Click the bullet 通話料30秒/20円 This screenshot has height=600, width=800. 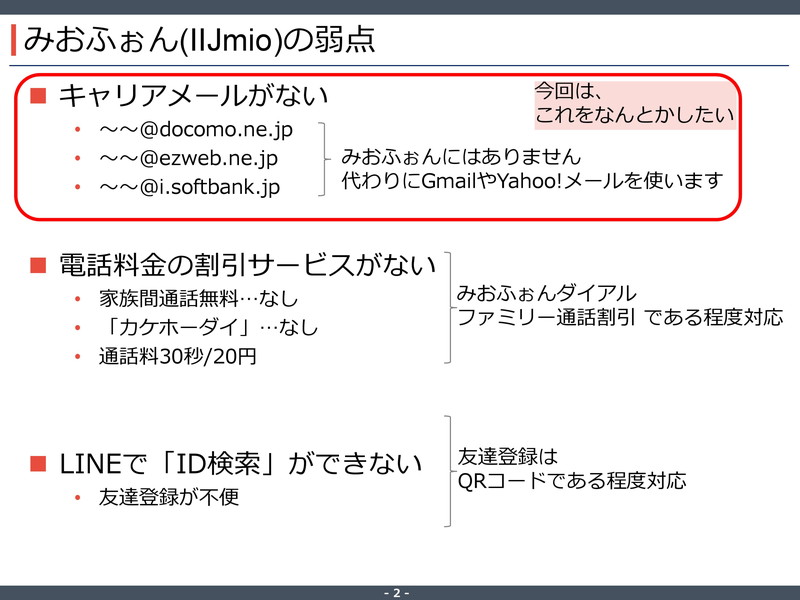[x=178, y=356]
